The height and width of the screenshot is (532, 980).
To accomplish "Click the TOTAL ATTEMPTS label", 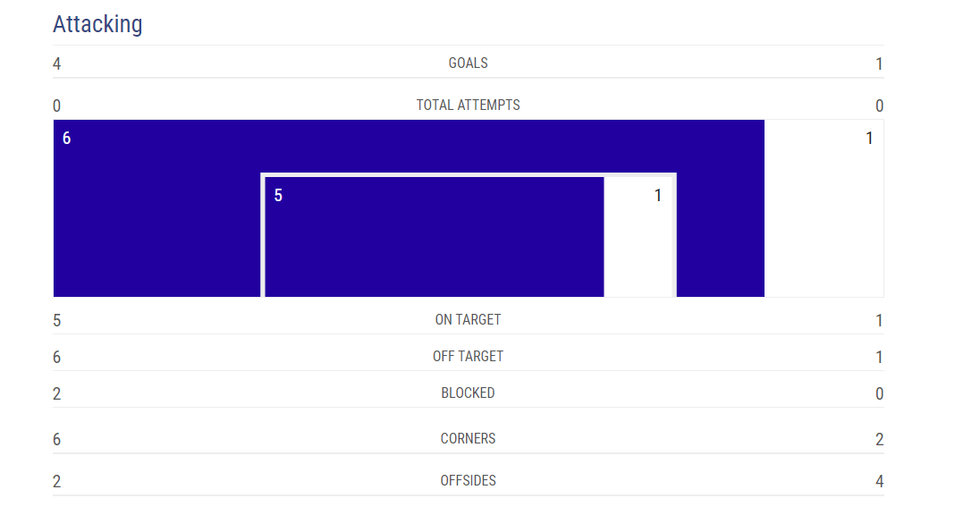I will tap(468, 105).
